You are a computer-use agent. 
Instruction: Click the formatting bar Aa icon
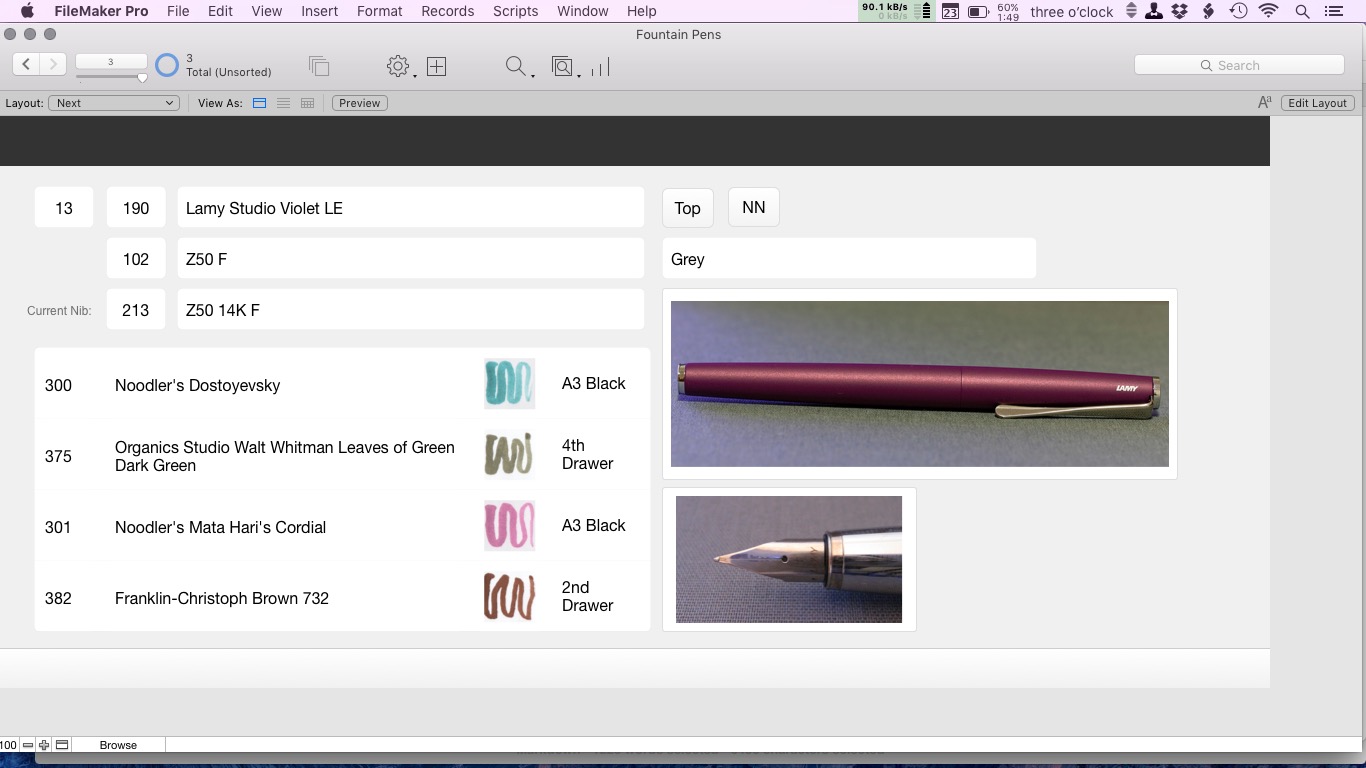1265,102
